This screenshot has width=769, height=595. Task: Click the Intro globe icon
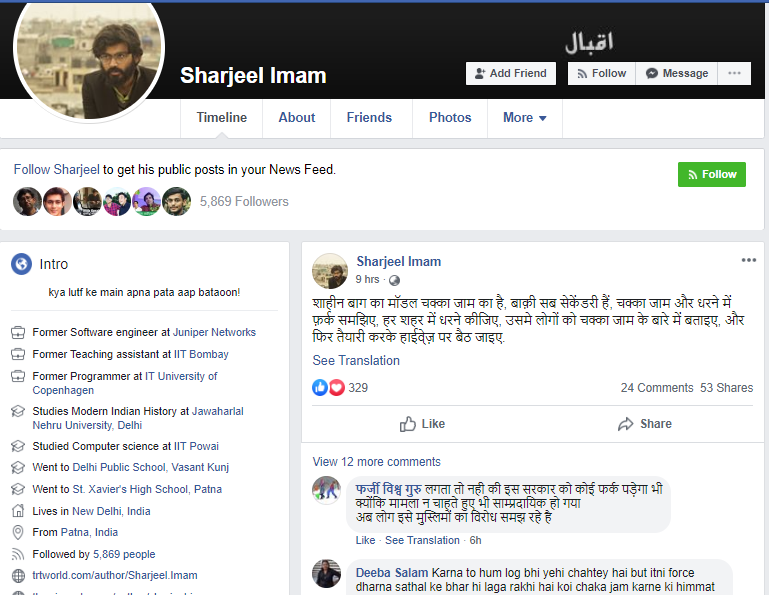click(22, 264)
